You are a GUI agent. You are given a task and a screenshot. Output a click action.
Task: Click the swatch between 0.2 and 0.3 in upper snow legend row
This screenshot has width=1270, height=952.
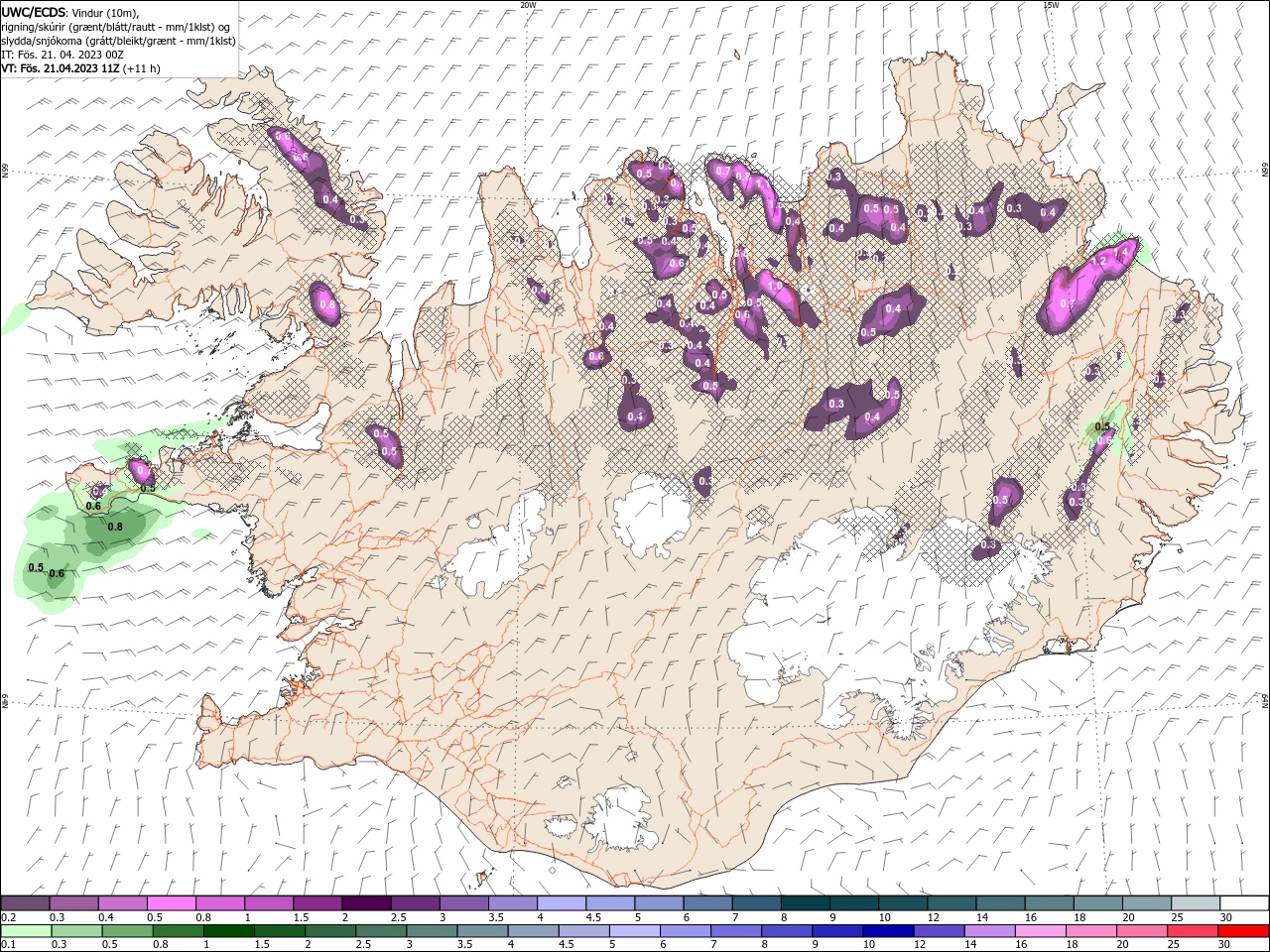click(25, 903)
